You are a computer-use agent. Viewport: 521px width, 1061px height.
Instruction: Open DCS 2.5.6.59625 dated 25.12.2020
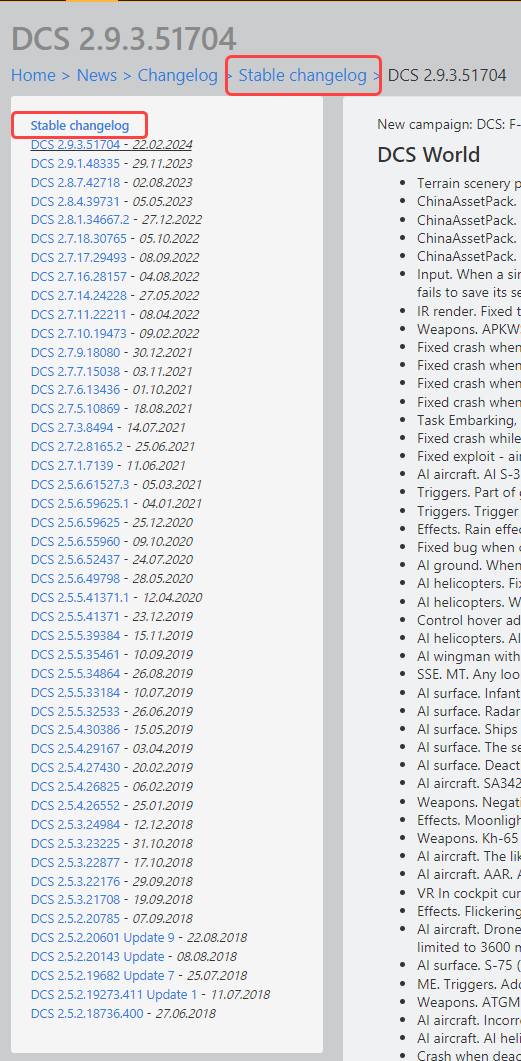[75, 522]
